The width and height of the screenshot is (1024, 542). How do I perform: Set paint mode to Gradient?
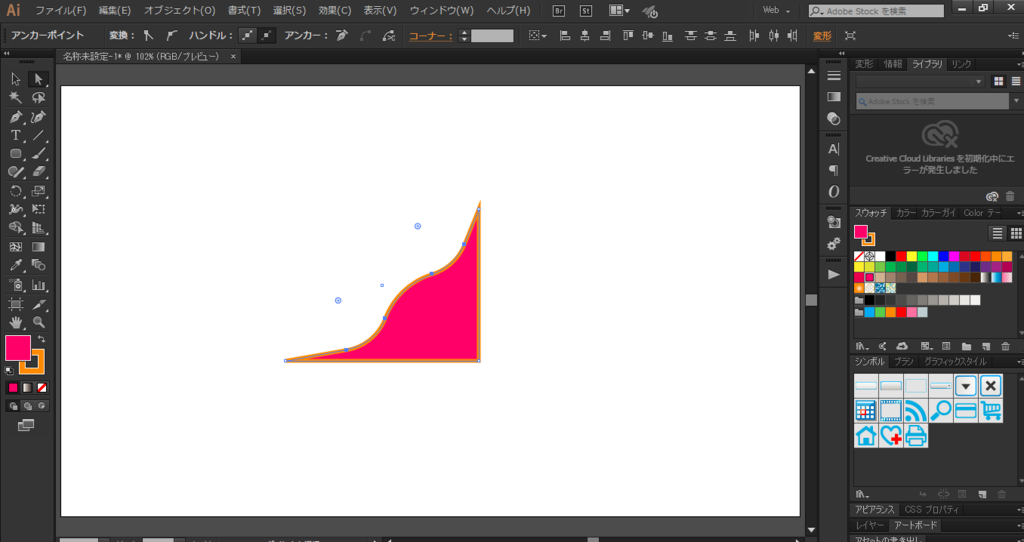tap(27, 388)
